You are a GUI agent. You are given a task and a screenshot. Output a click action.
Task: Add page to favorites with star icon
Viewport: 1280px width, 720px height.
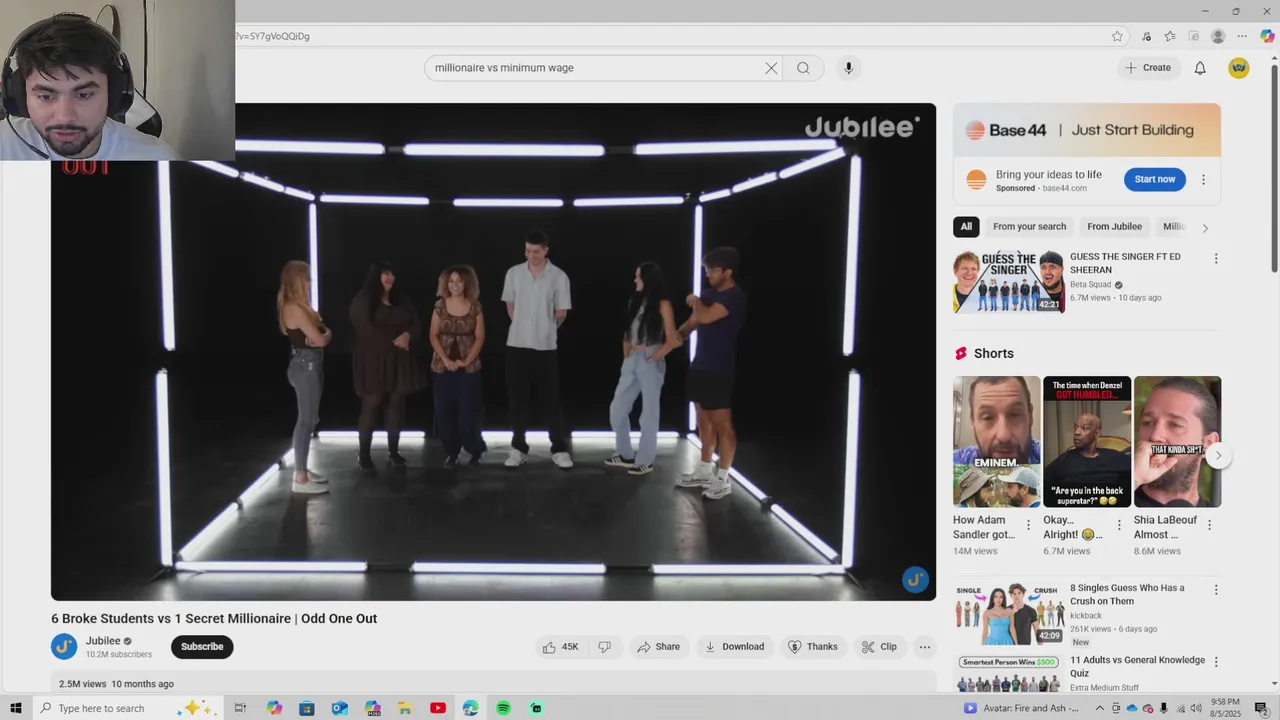[x=1117, y=36]
